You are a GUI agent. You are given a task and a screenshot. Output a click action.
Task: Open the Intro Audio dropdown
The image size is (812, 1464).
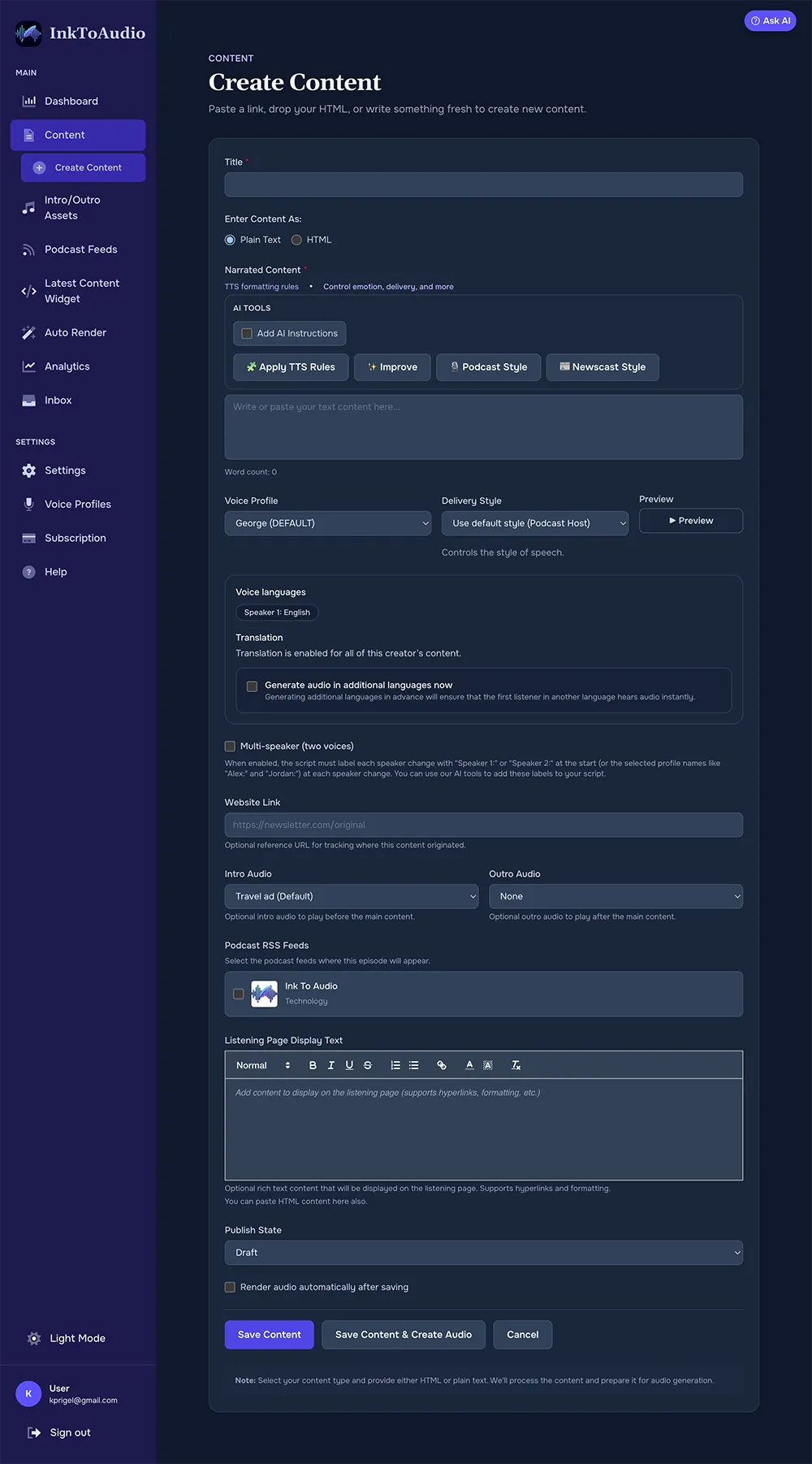point(352,896)
